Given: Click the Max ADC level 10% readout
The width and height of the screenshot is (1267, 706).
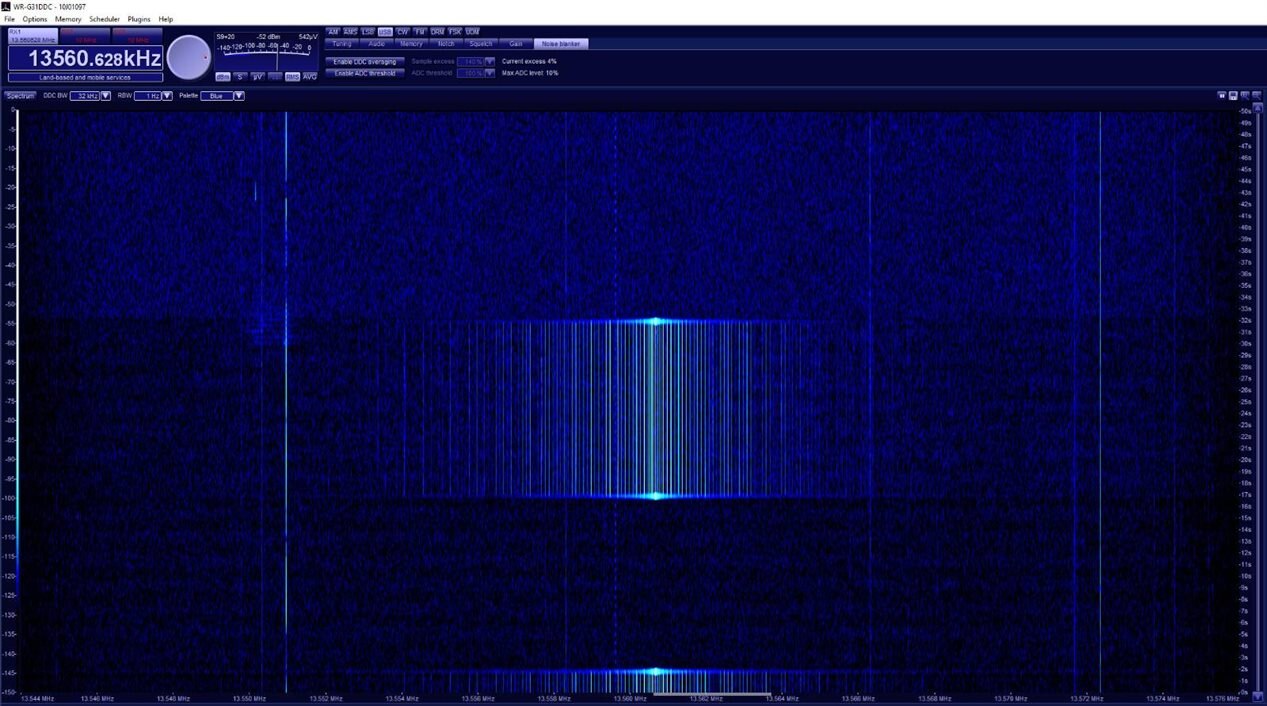Looking at the screenshot, I should coord(530,73).
